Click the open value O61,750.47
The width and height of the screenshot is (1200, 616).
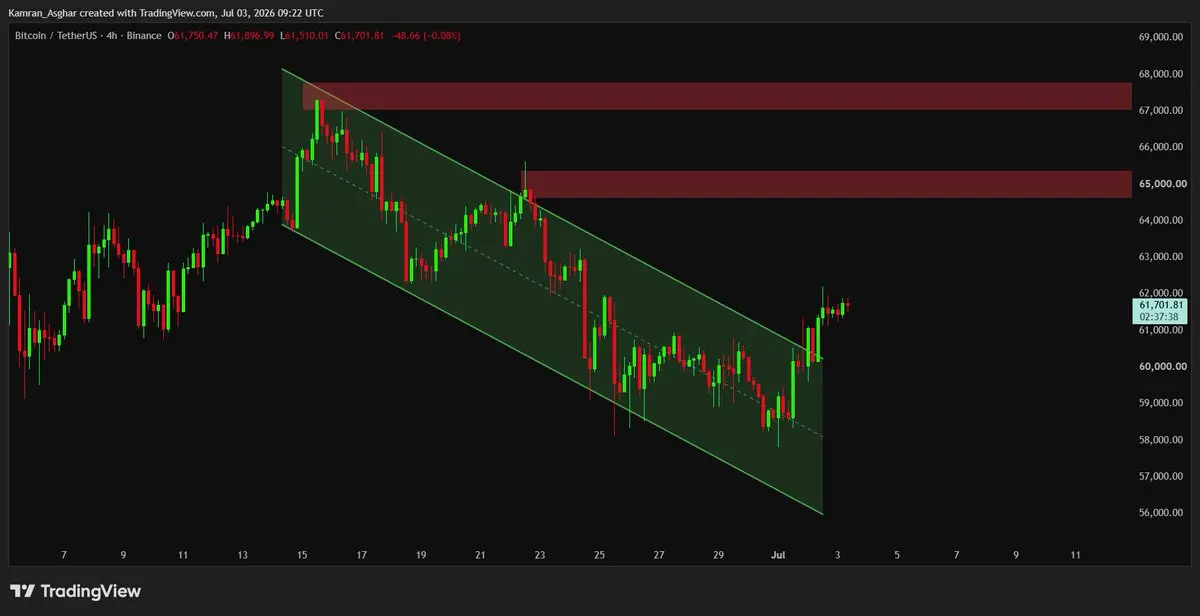(x=193, y=36)
